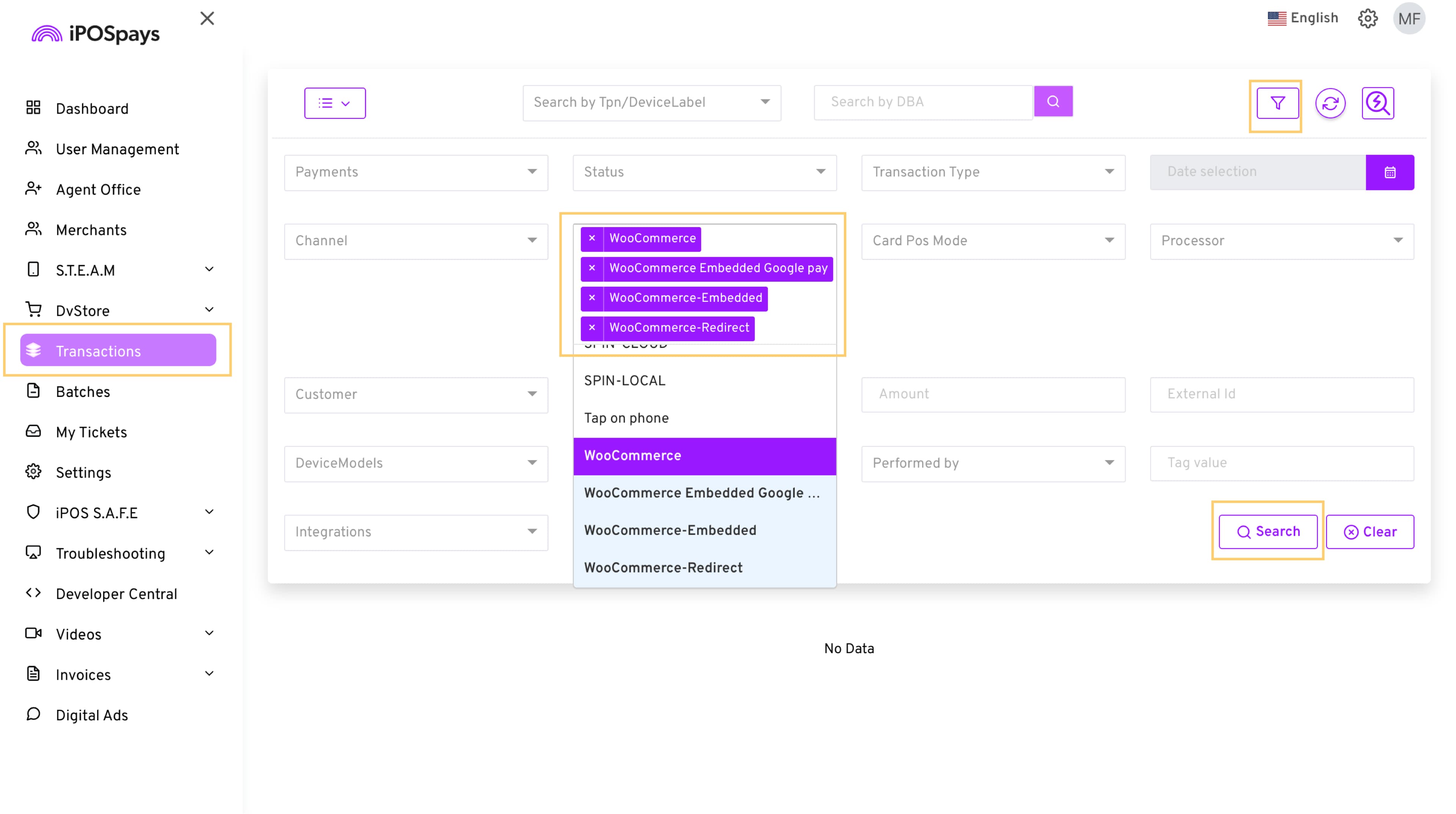1456x814 pixels.
Task: Select WooCommerce Embedded Google list option
Action: pyautogui.click(x=704, y=494)
